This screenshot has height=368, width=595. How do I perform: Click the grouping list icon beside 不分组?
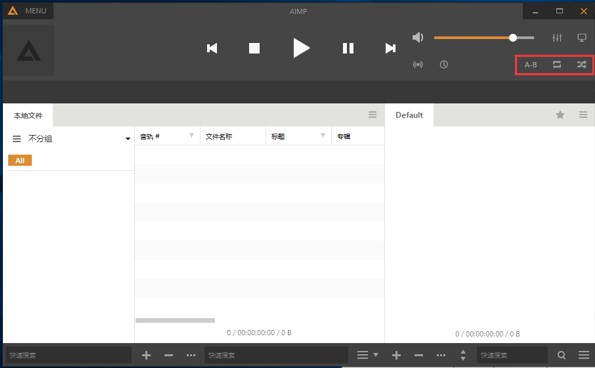17,139
